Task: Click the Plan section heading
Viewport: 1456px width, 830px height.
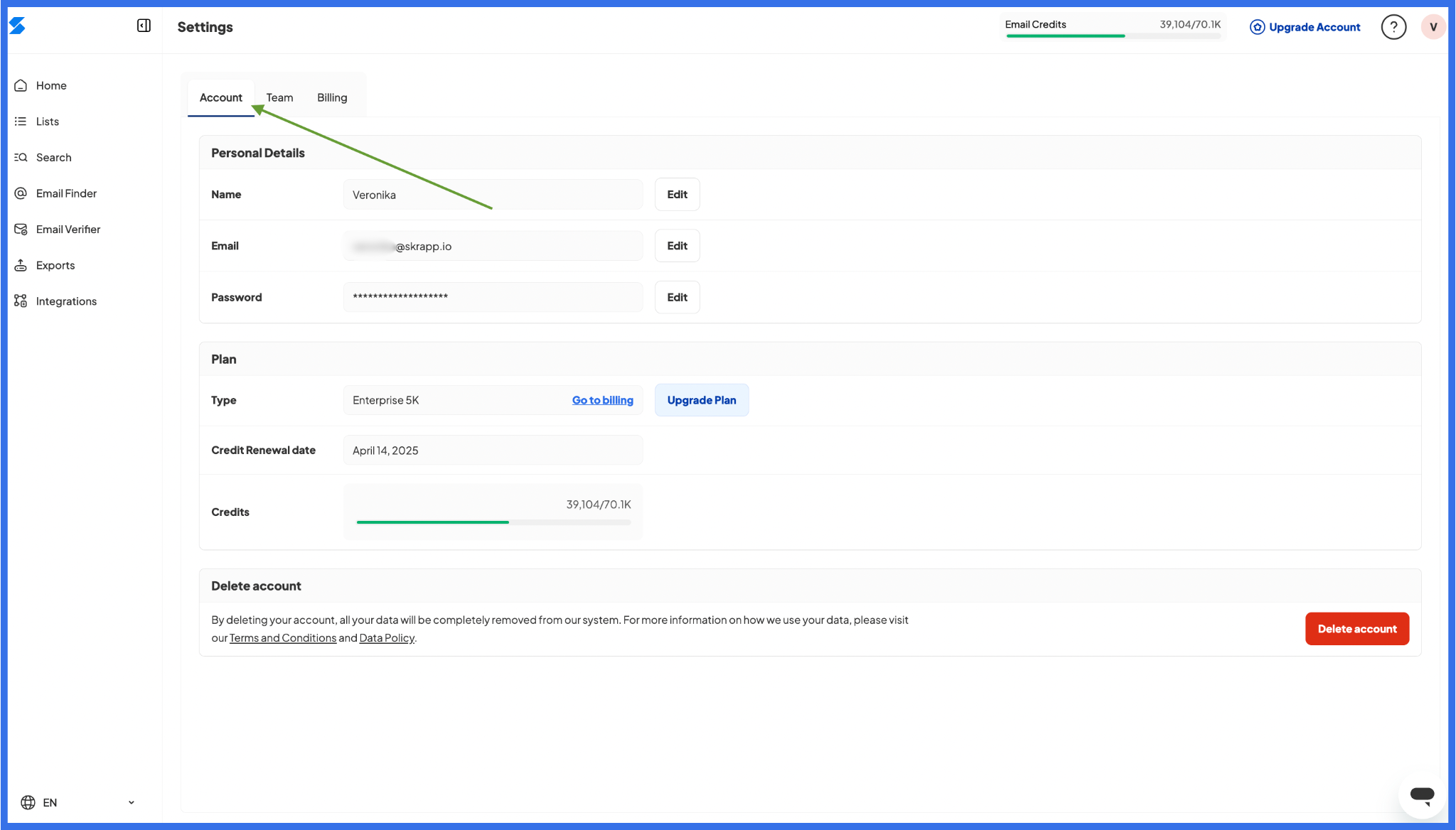Action: coord(223,359)
